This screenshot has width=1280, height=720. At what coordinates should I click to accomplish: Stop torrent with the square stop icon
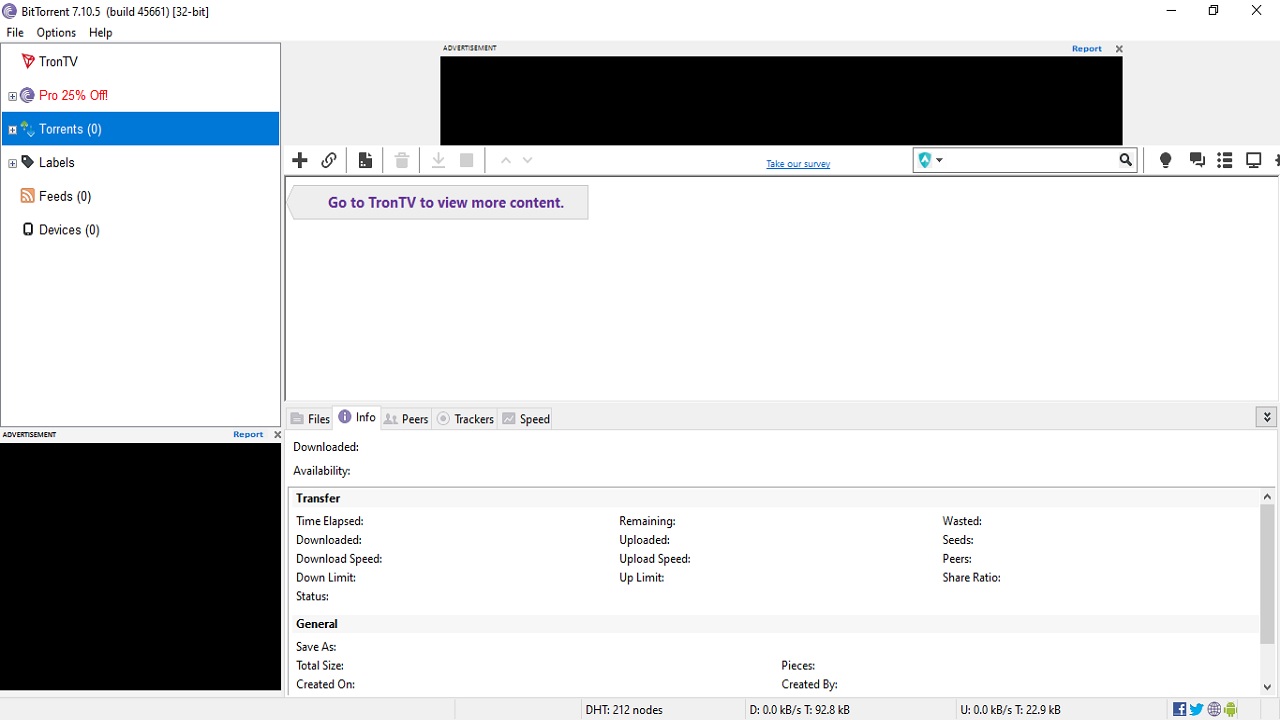tap(466, 159)
